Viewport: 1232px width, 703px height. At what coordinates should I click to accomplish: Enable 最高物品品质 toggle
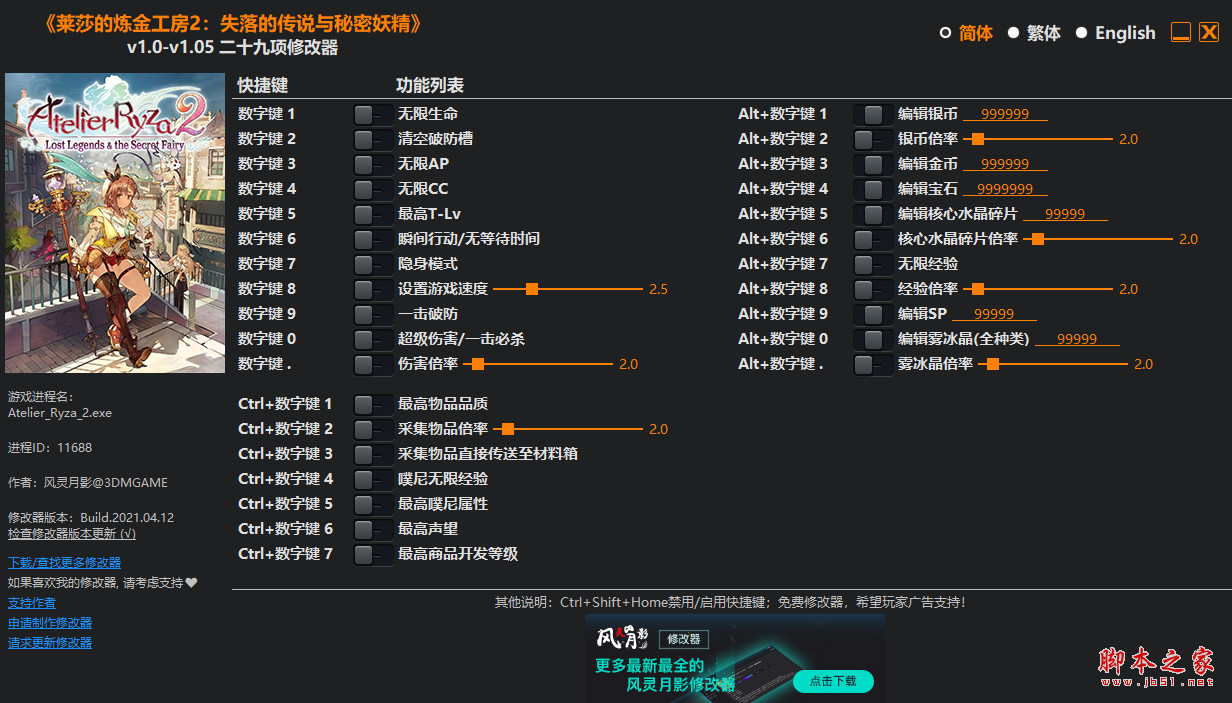click(x=373, y=404)
